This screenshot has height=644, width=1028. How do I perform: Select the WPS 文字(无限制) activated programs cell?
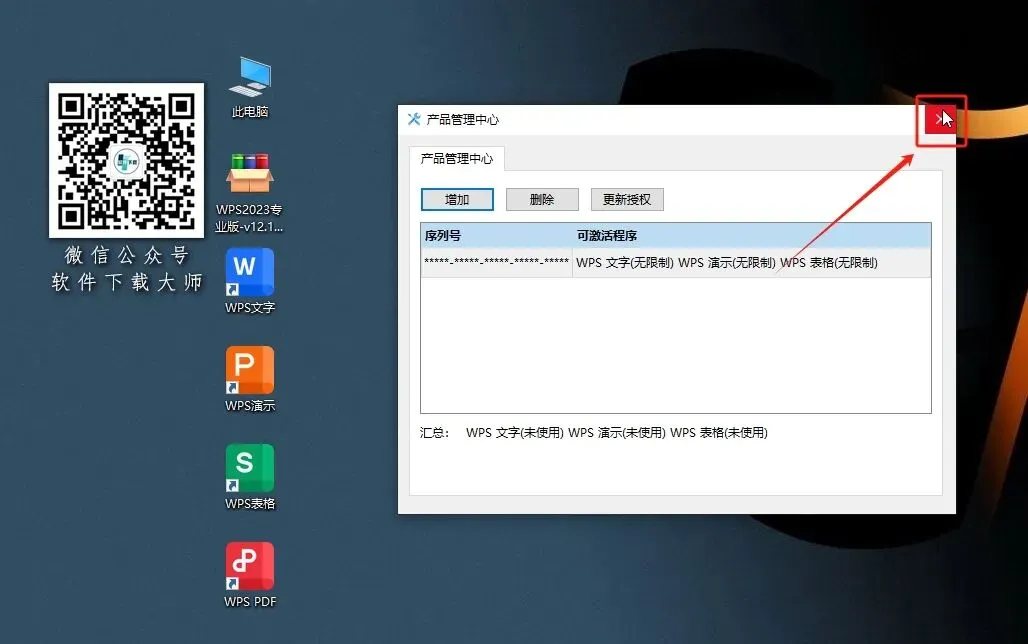point(752,262)
